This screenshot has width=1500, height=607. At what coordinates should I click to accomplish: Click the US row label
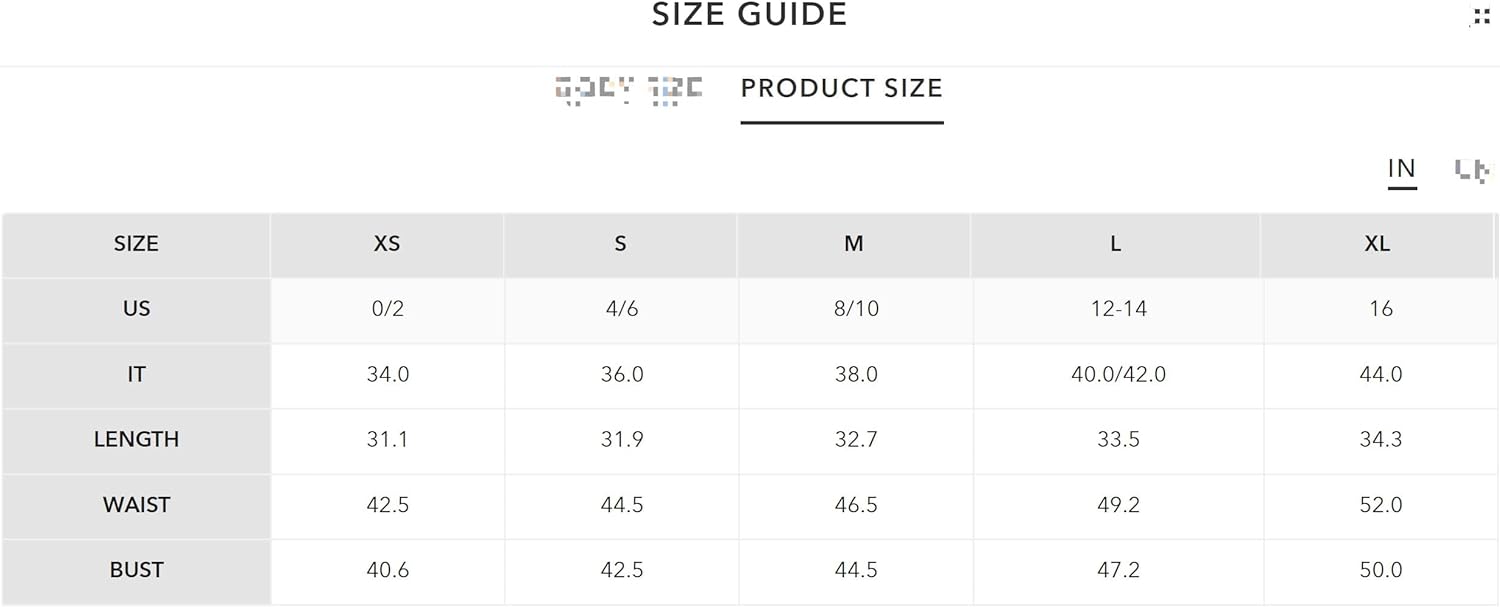pyautogui.click(x=136, y=309)
